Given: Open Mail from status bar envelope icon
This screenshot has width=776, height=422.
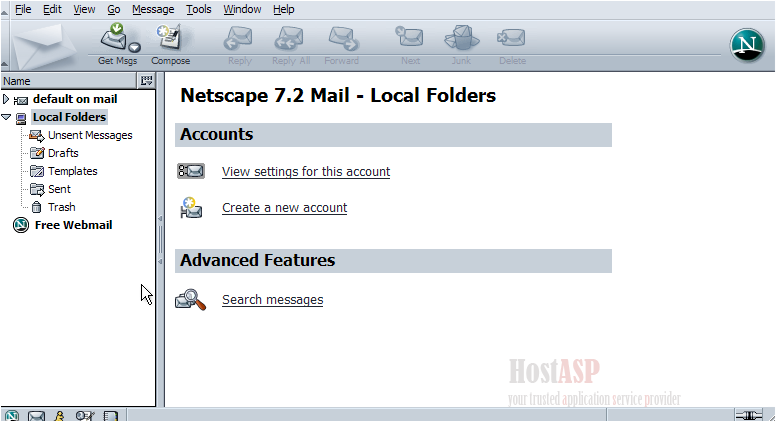Looking at the screenshot, I should 36,416.
